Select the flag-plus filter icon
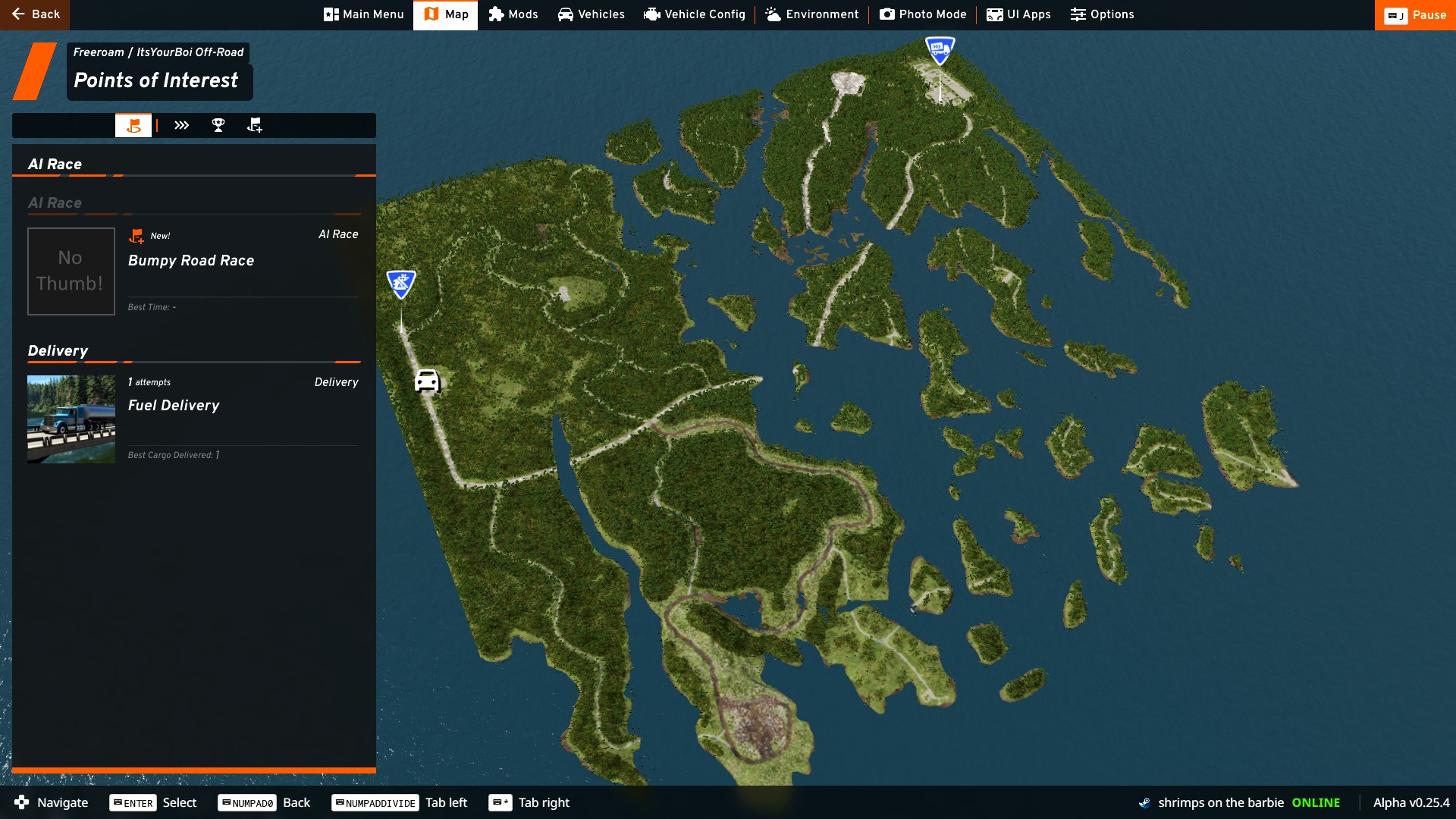Viewport: 1456px width, 819px height. [x=255, y=125]
